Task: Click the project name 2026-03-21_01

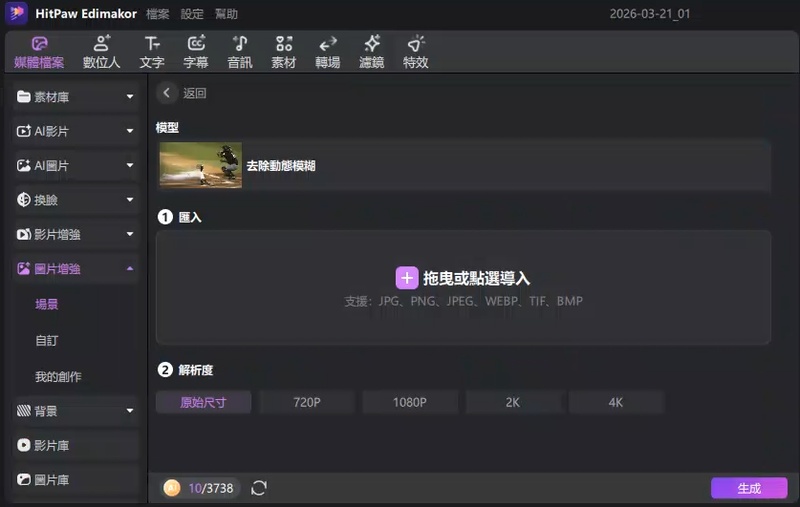Action: [650, 14]
